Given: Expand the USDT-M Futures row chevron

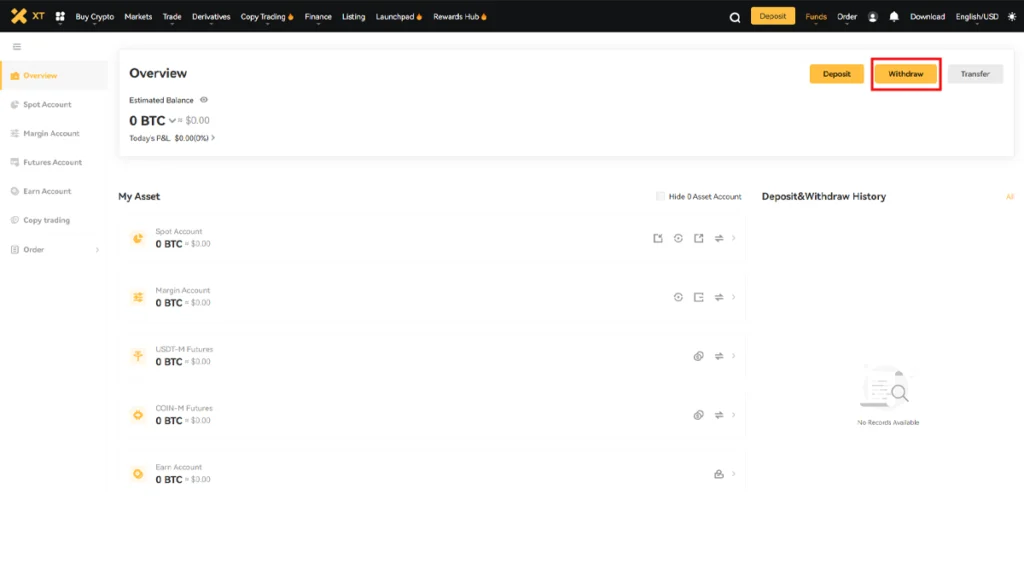Looking at the screenshot, I should click(x=733, y=356).
